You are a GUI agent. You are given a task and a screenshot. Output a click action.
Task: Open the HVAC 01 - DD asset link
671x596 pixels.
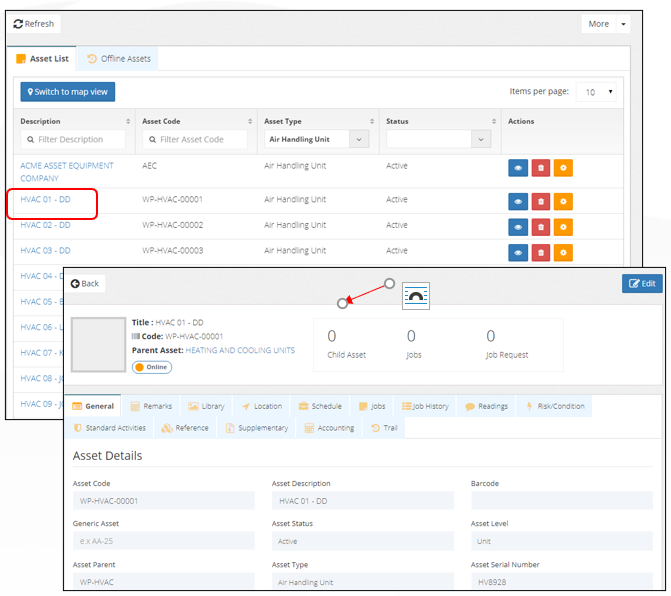(45, 199)
